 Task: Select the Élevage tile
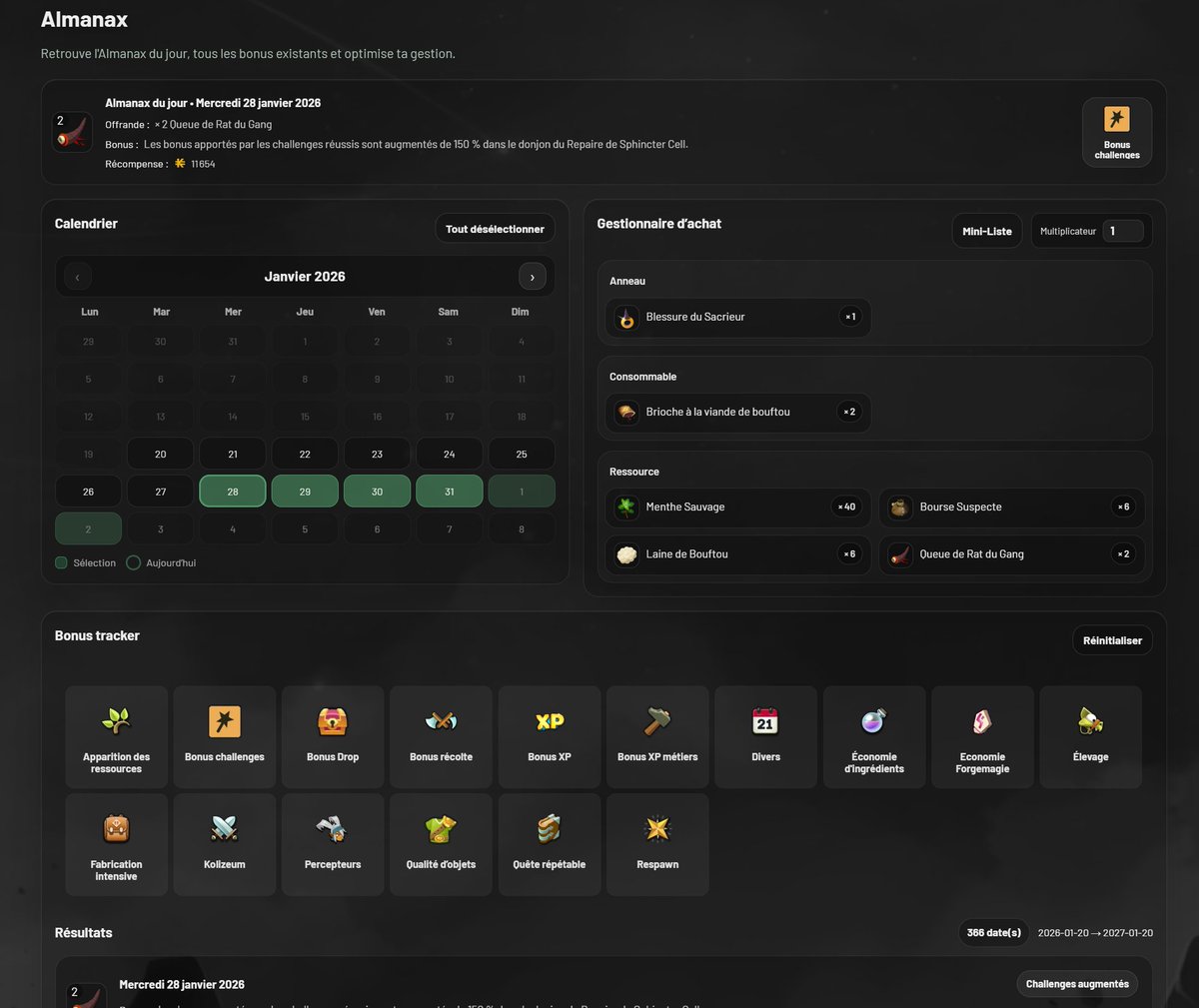[x=1091, y=737]
